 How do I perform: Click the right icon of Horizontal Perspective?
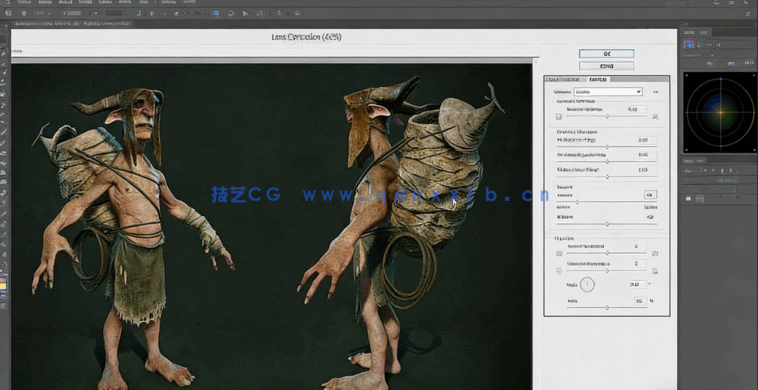[x=656, y=271]
